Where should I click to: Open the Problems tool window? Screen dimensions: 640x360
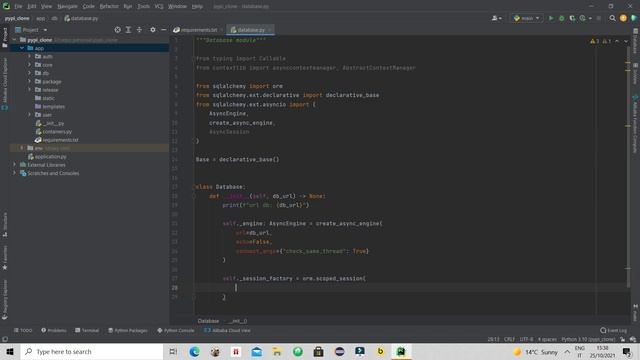coord(53,330)
